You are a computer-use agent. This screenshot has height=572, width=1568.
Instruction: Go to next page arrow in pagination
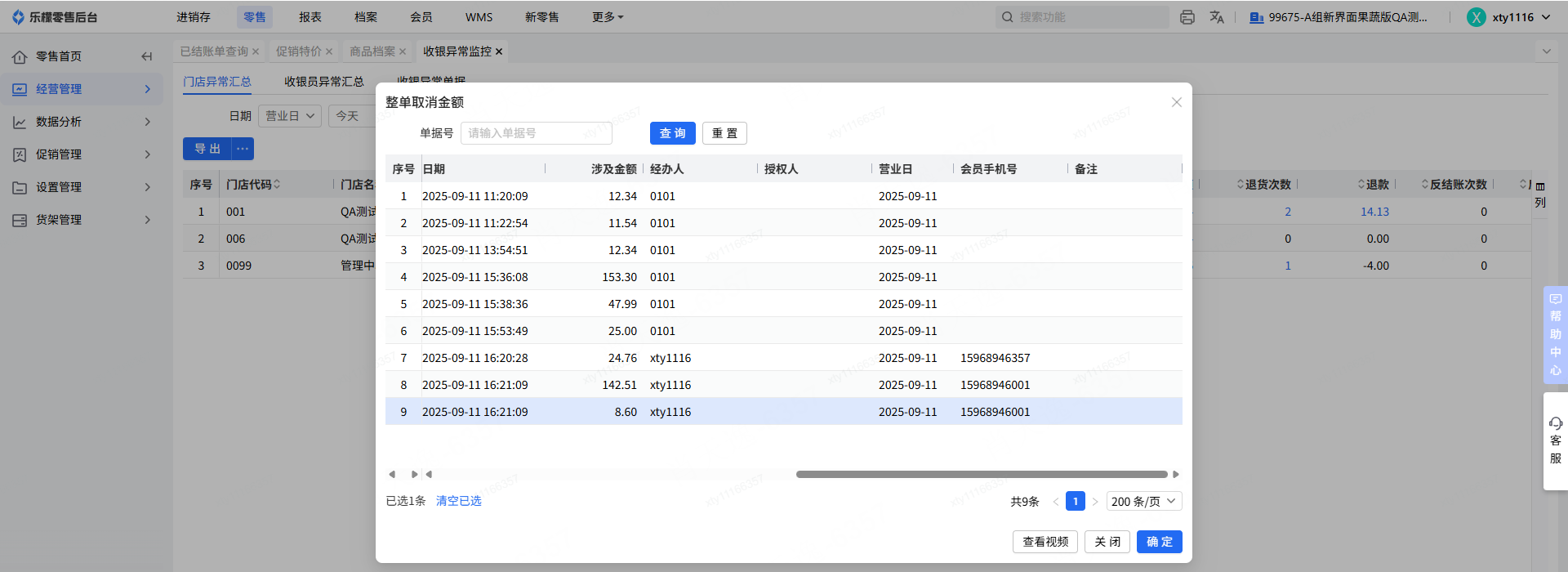[x=1095, y=502]
